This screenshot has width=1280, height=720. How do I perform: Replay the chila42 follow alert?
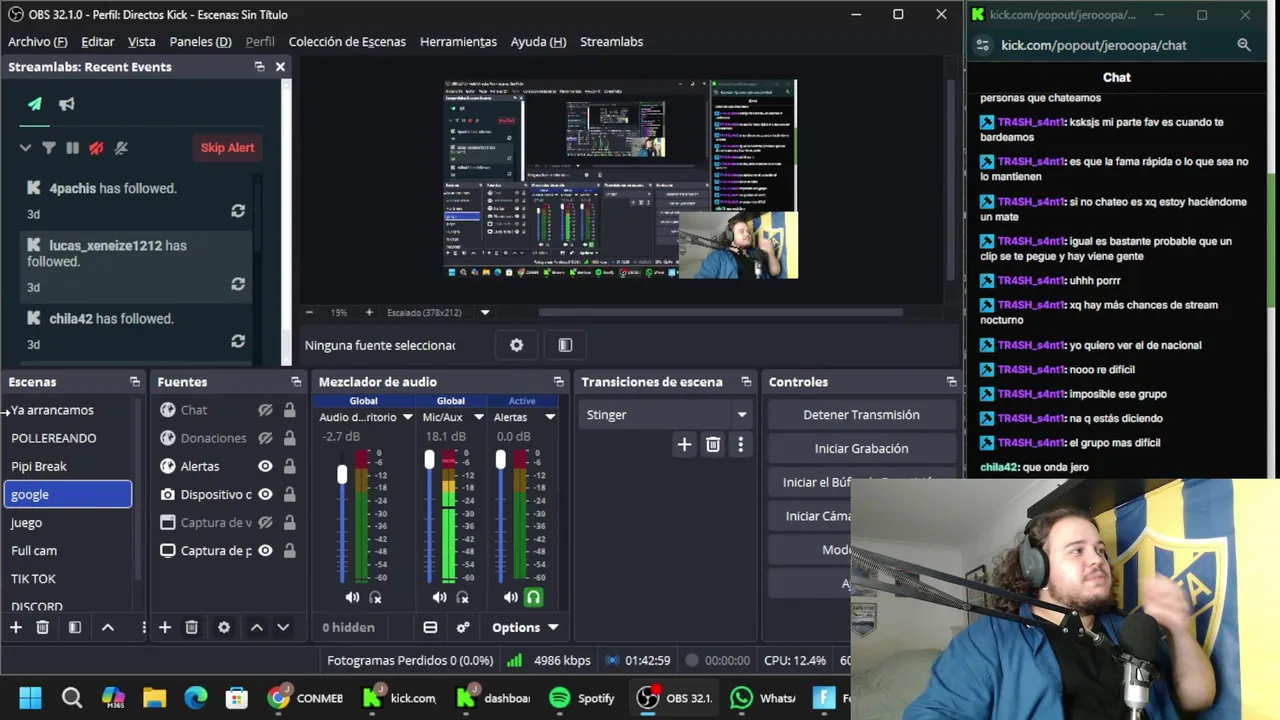238,341
